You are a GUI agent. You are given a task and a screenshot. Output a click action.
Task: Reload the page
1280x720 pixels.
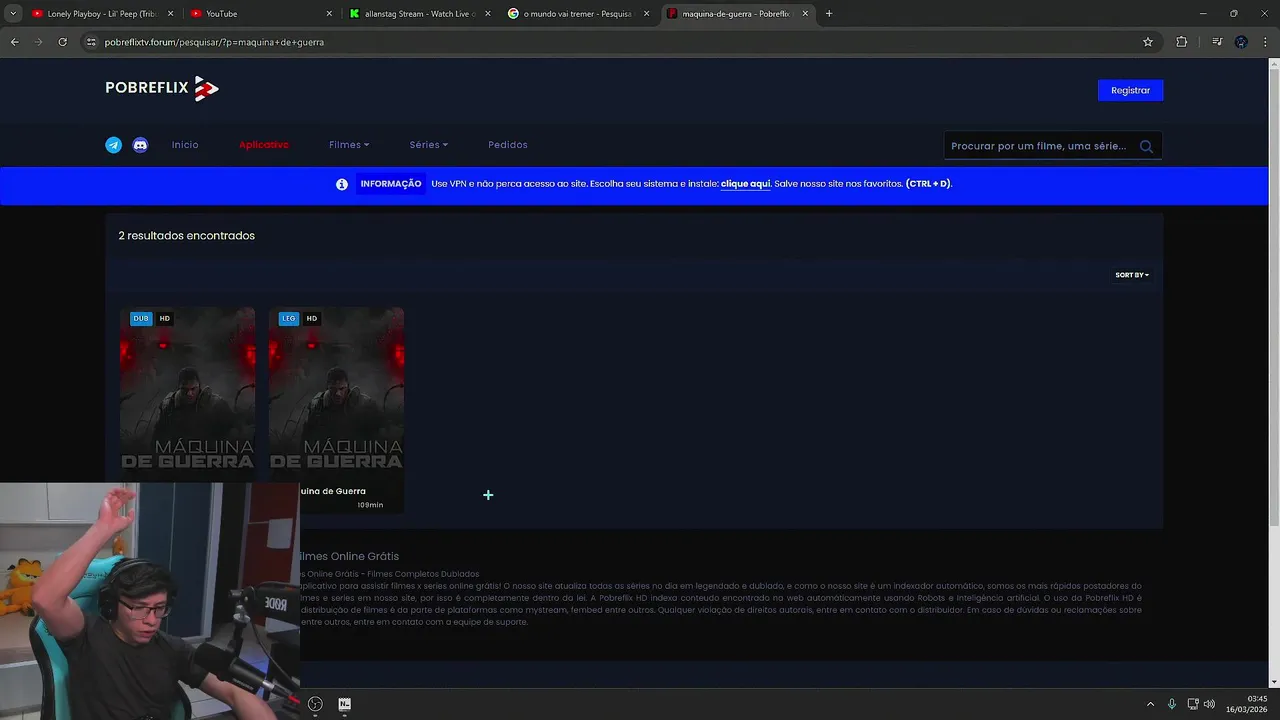62,42
